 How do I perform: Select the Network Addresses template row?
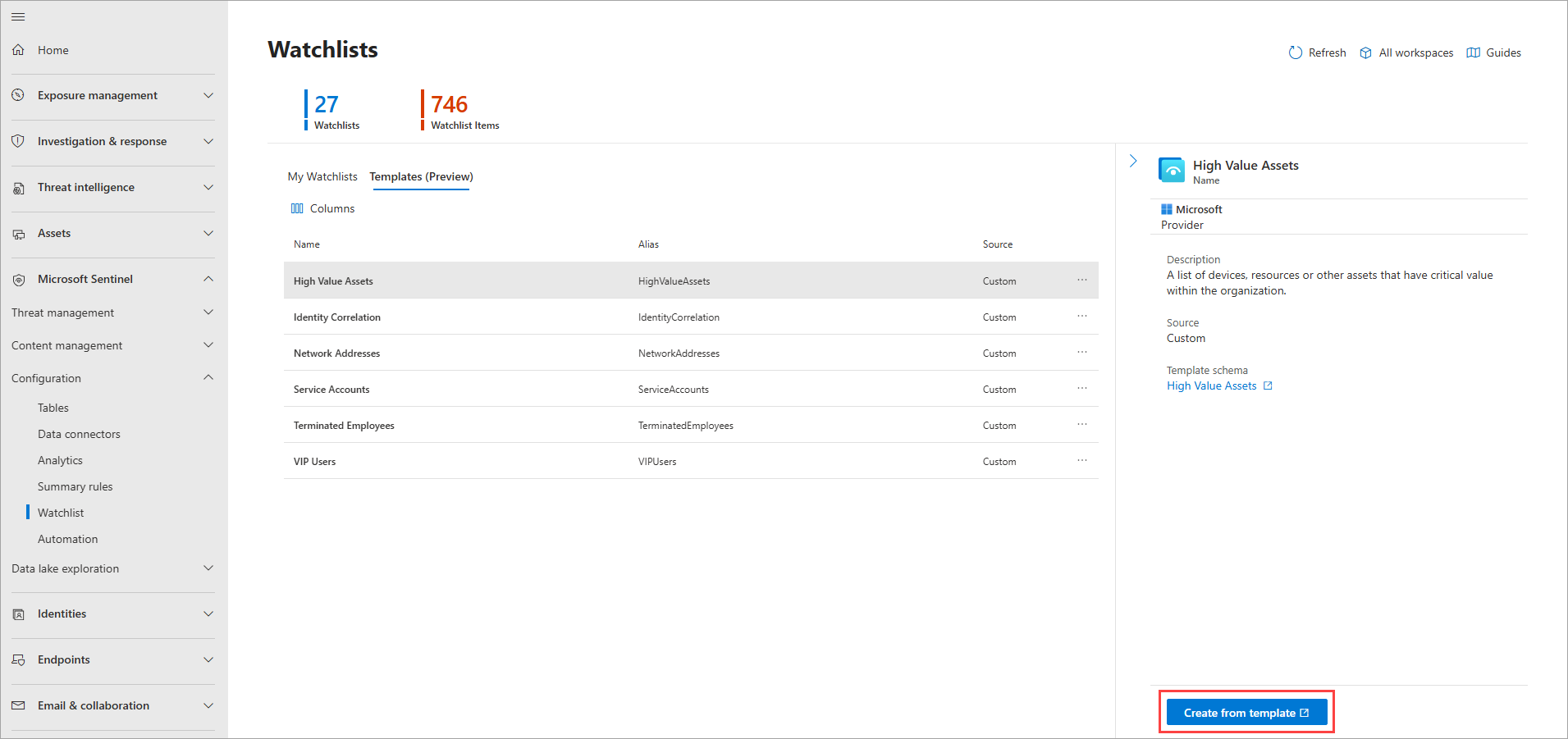pyautogui.click(x=691, y=353)
